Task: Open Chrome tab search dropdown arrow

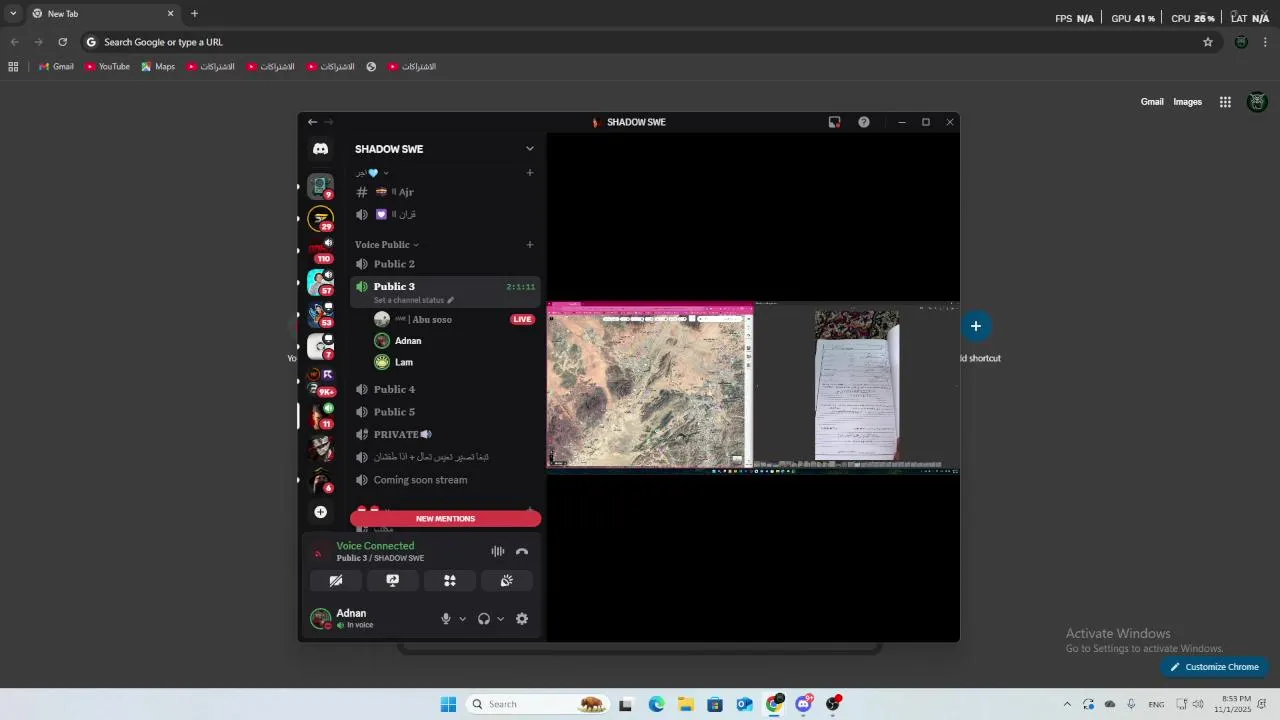Action: click(x=13, y=14)
